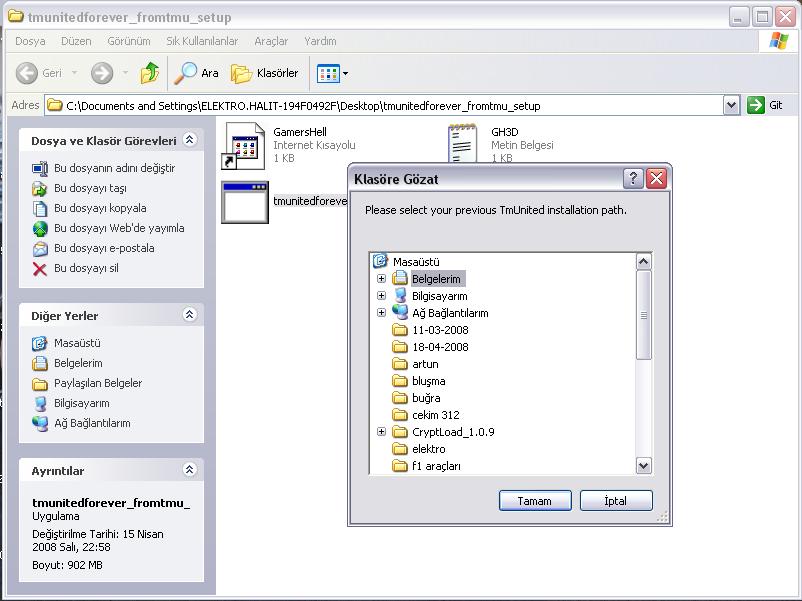
Task: Open the Dosya menu
Action: (30, 41)
